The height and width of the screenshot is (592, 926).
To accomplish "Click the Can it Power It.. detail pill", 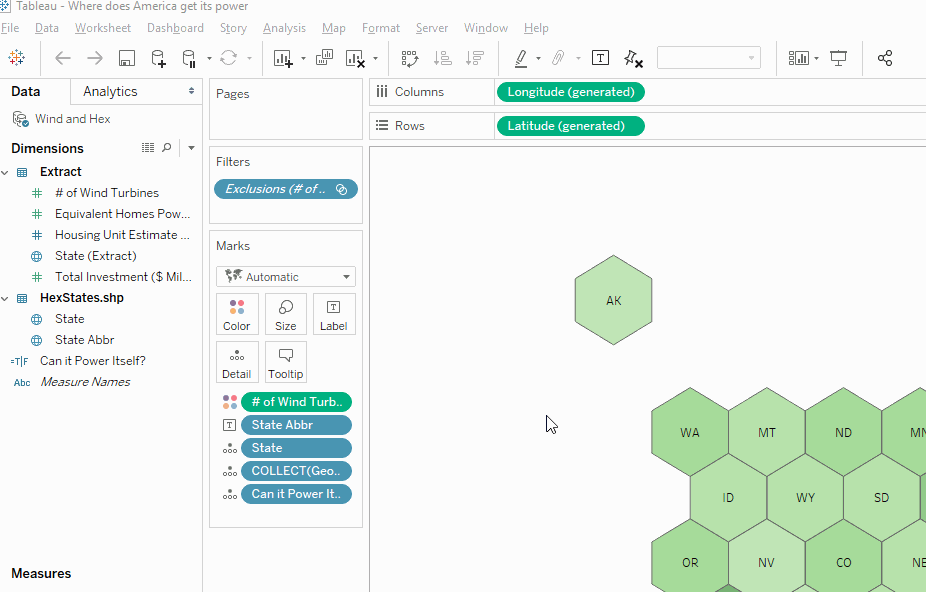I will 296,494.
